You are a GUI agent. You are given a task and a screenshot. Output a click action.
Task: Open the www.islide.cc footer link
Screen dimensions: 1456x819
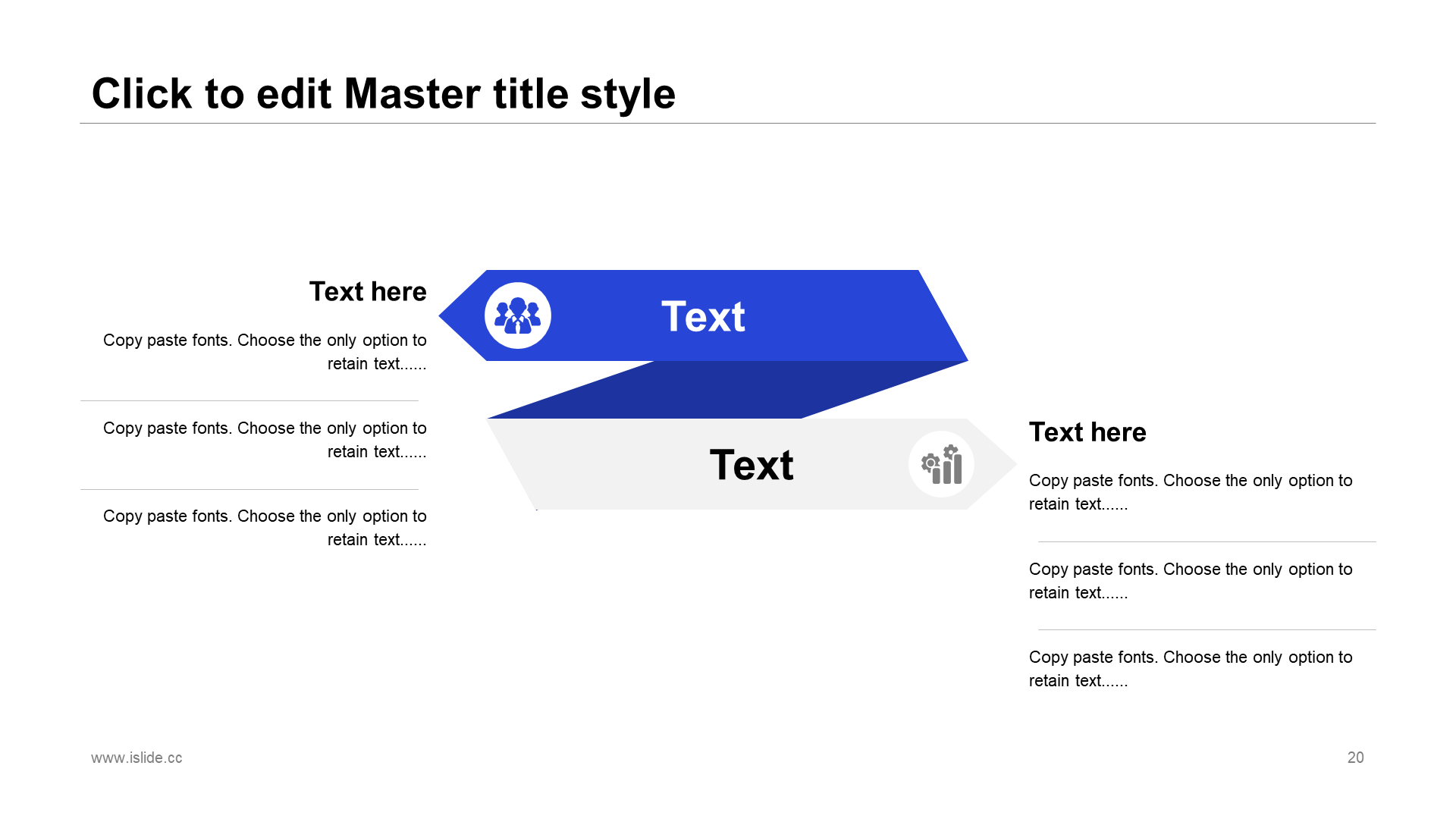click(136, 758)
